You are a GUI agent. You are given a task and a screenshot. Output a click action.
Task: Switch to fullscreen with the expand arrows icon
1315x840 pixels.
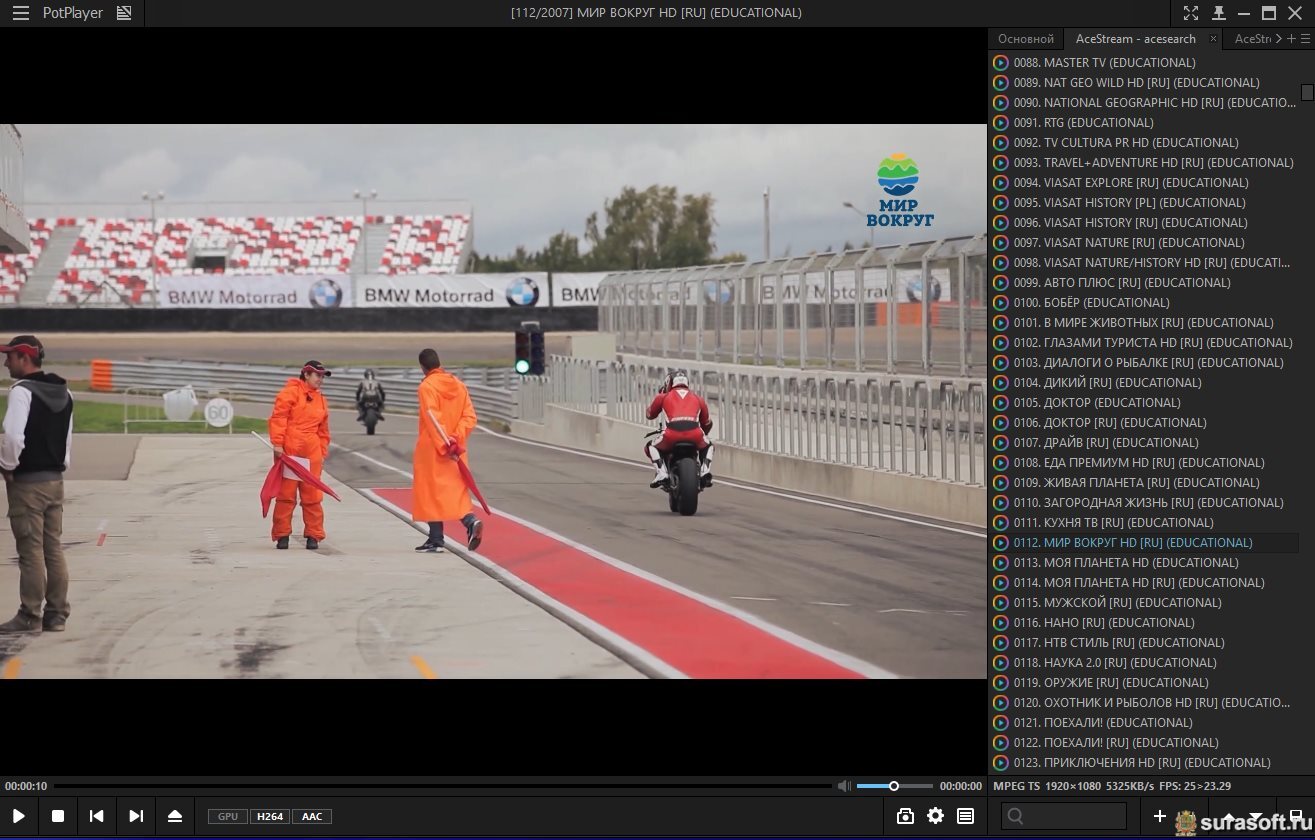click(x=1191, y=13)
